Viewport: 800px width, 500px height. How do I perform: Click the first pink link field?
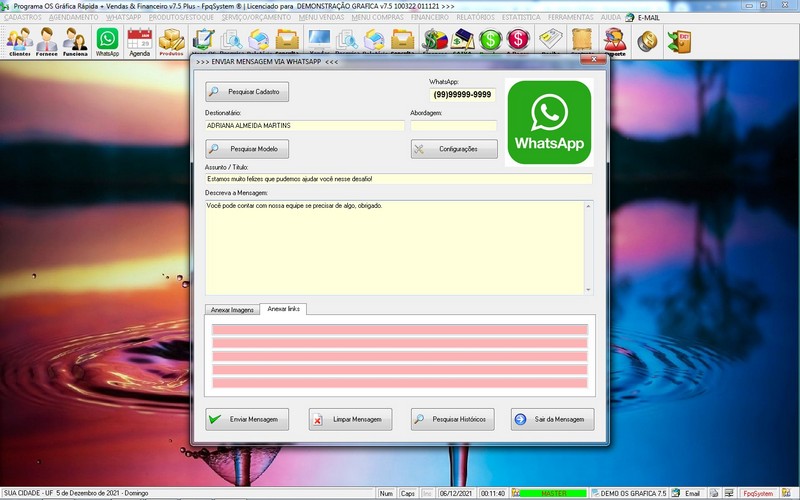(x=400, y=330)
